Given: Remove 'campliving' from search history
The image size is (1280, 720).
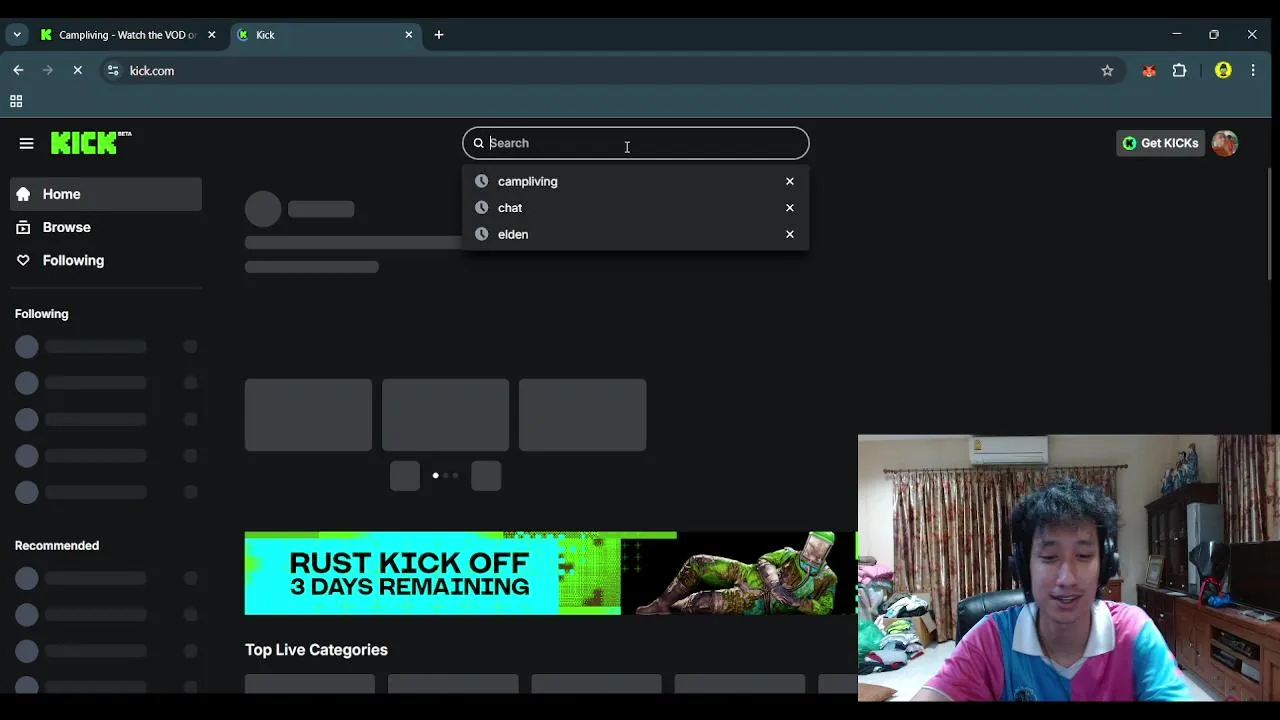Looking at the screenshot, I should (790, 181).
